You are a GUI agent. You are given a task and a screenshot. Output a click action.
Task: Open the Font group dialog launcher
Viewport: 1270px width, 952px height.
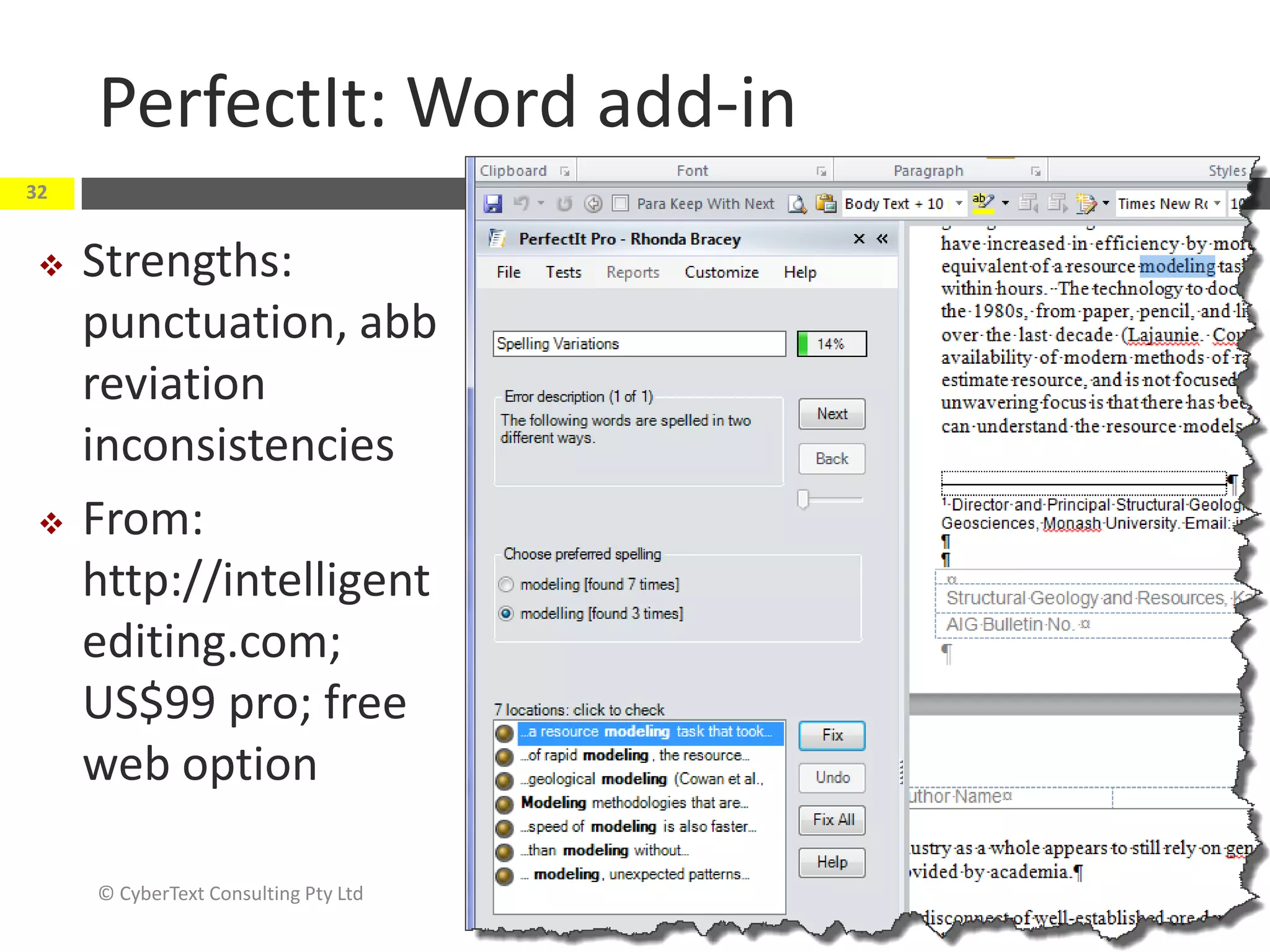click(x=821, y=171)
